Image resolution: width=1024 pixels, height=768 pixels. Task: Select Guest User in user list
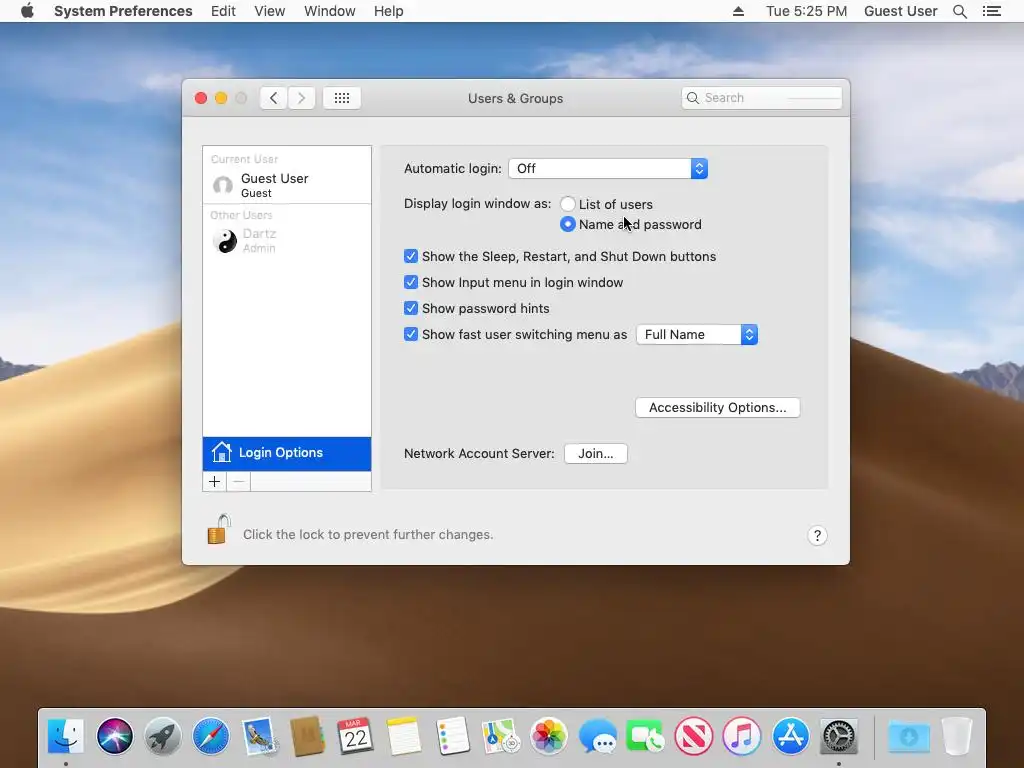(x=287, y=185)
